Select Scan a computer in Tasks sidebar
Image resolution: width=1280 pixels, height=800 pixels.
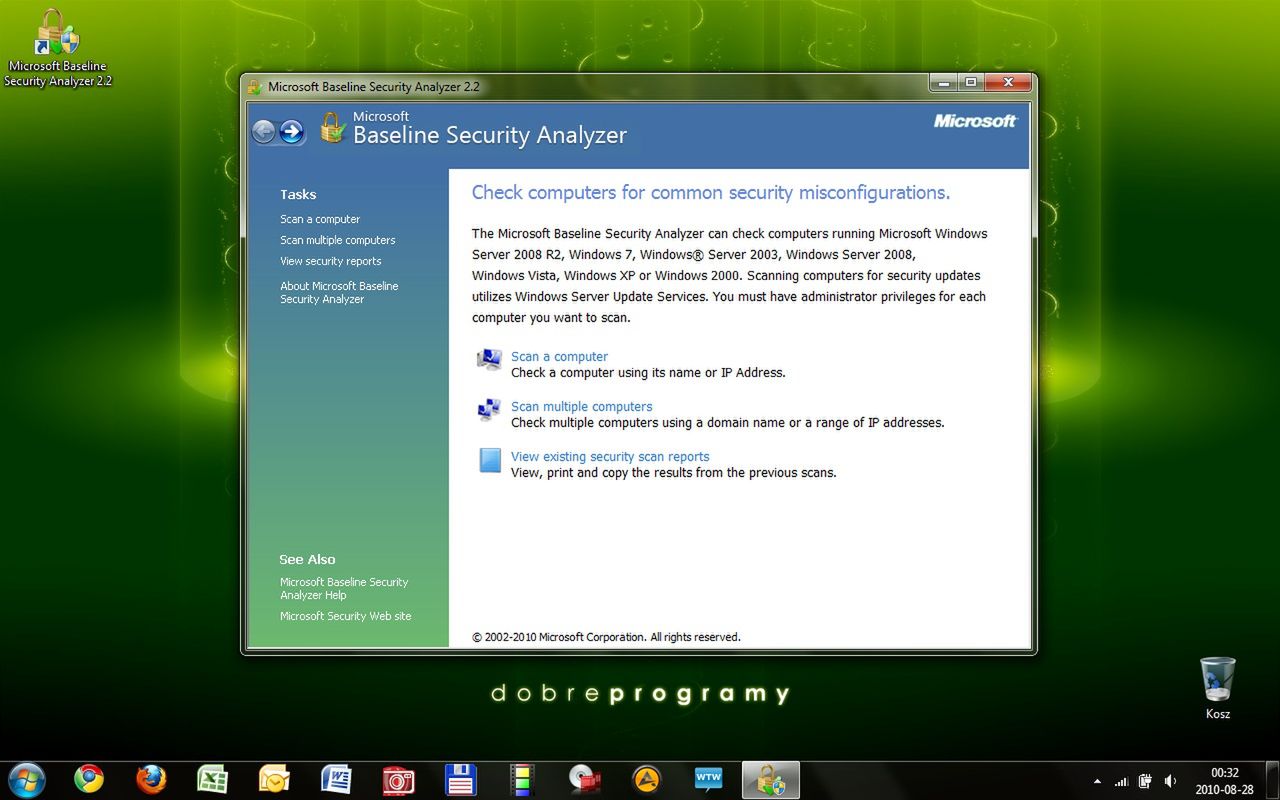point(320,219)
